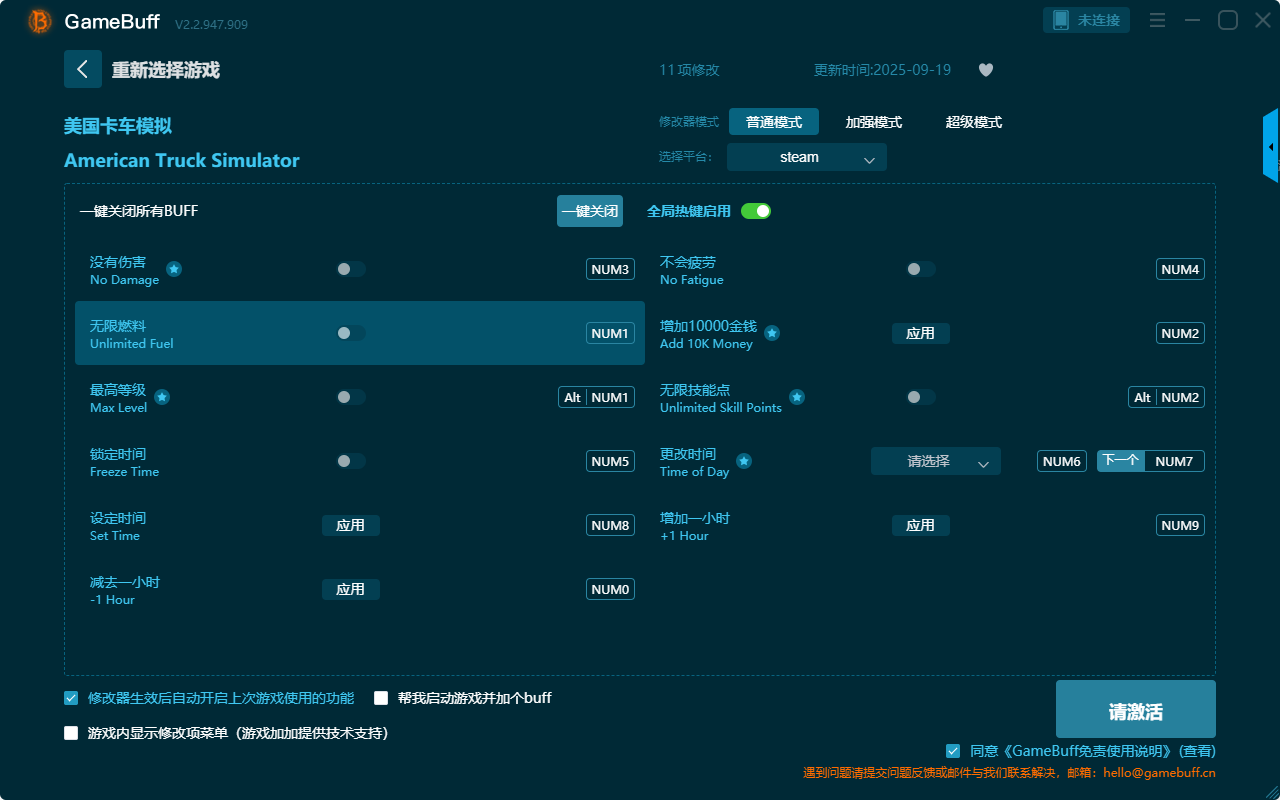Click the 请激活 activate button

tap(1136, 709)
